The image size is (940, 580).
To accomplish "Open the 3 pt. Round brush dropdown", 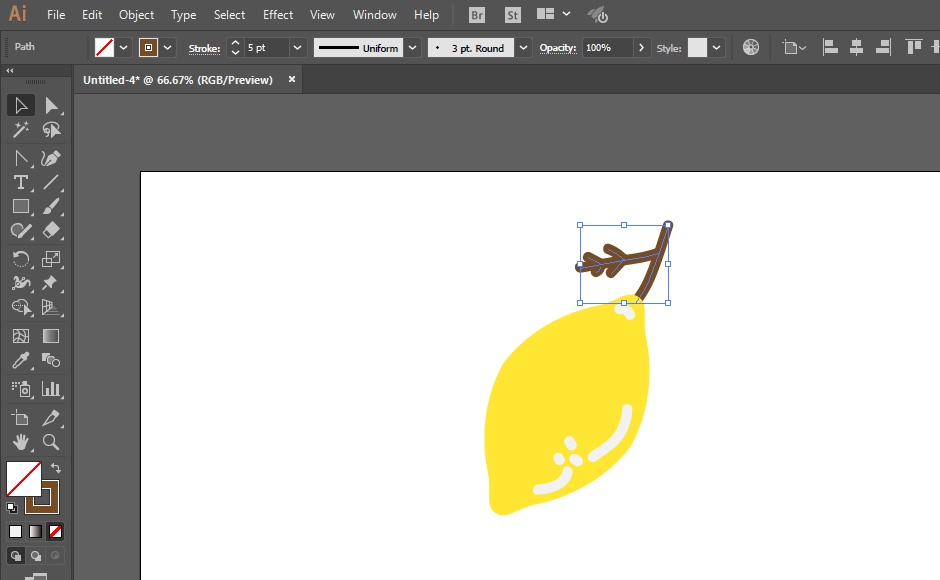I will pyautogui.click(x=523, y=48).
